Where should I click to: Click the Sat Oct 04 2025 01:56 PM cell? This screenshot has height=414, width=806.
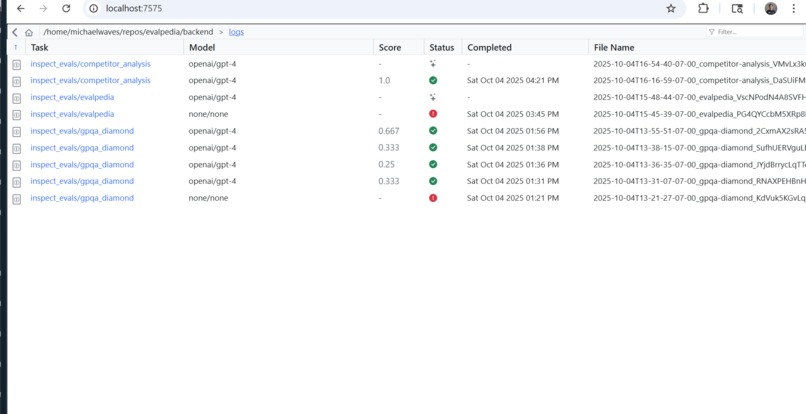(512, 131)
